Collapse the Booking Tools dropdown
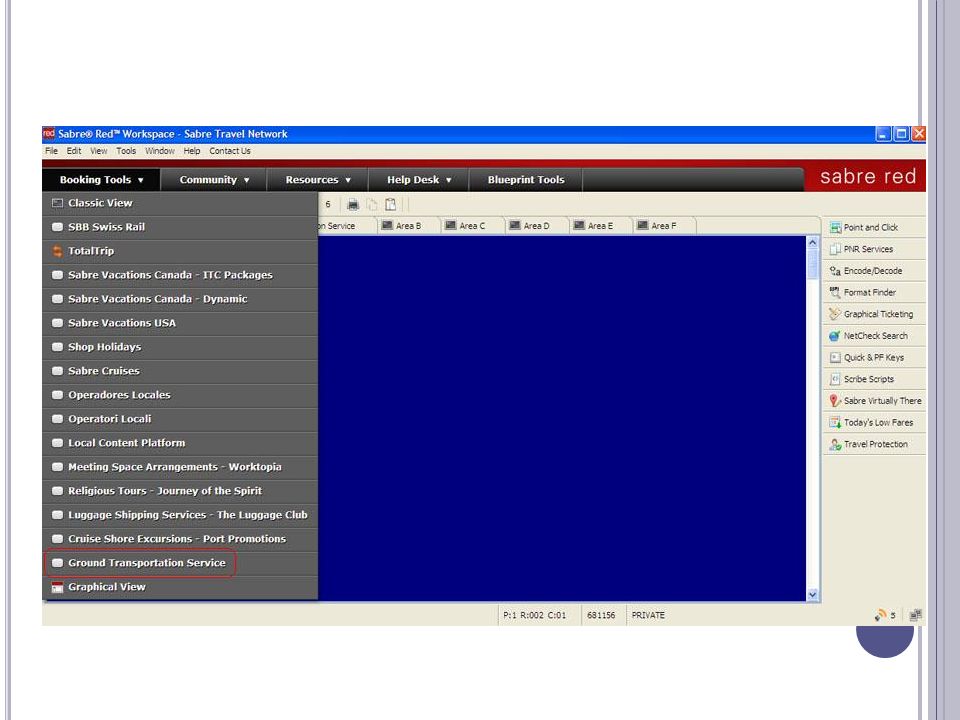 tap(101, 180)
